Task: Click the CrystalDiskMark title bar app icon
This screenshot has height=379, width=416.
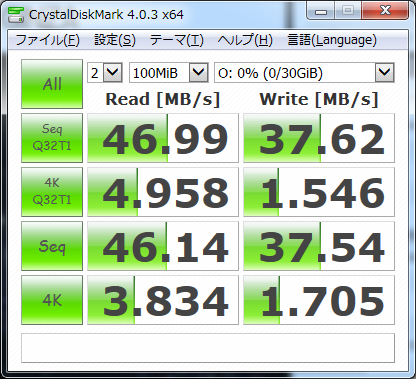Action: click(x=16, y=14)
